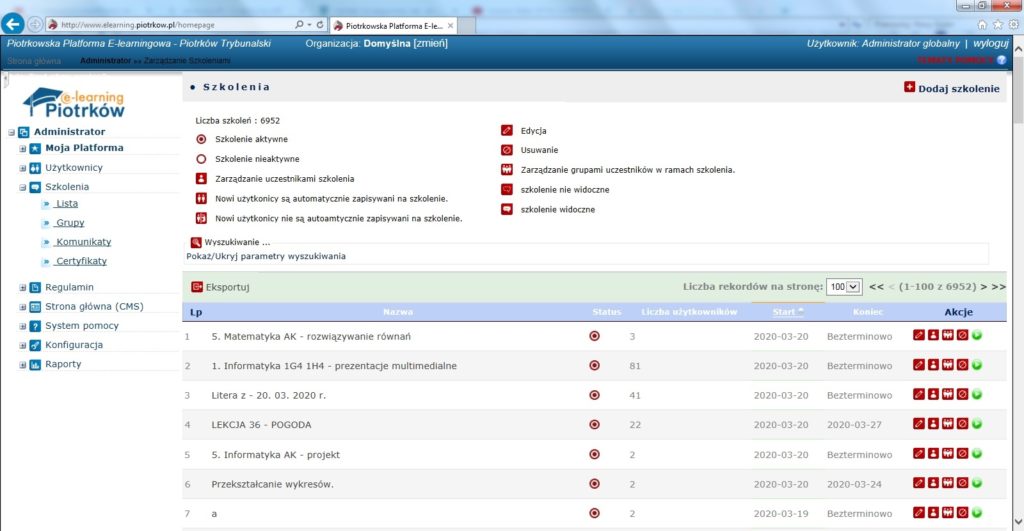Viewport: 1024px width, 531px height.
Task: Click the red plus icon by Dodaj szkolenie
Action: pos(909,88)
